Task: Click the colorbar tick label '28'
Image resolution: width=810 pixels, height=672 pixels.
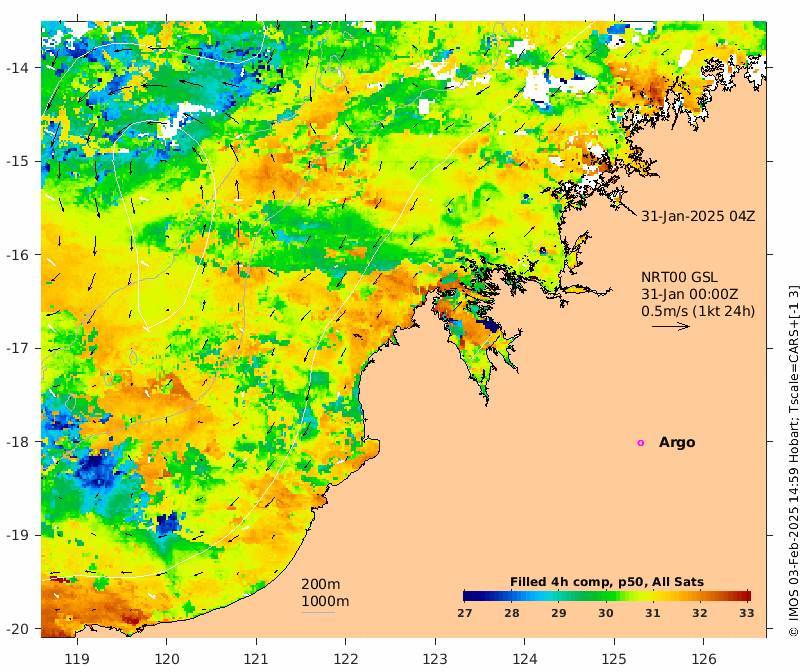Action: coord(511,613)
